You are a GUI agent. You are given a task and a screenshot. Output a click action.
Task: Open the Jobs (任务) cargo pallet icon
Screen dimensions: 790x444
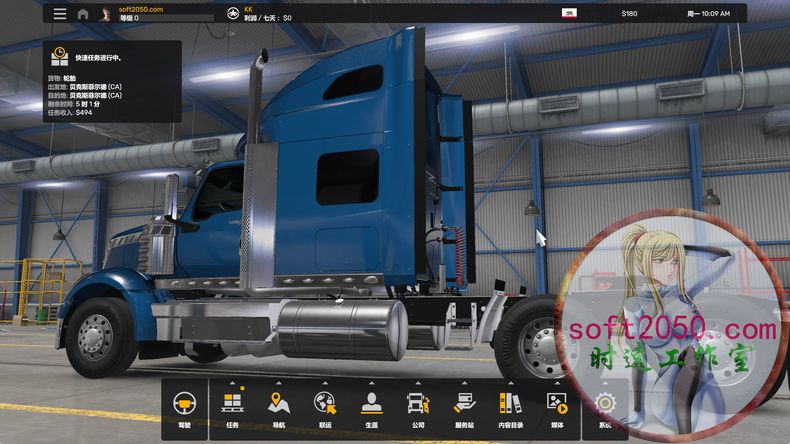click(x=232, y=404)
